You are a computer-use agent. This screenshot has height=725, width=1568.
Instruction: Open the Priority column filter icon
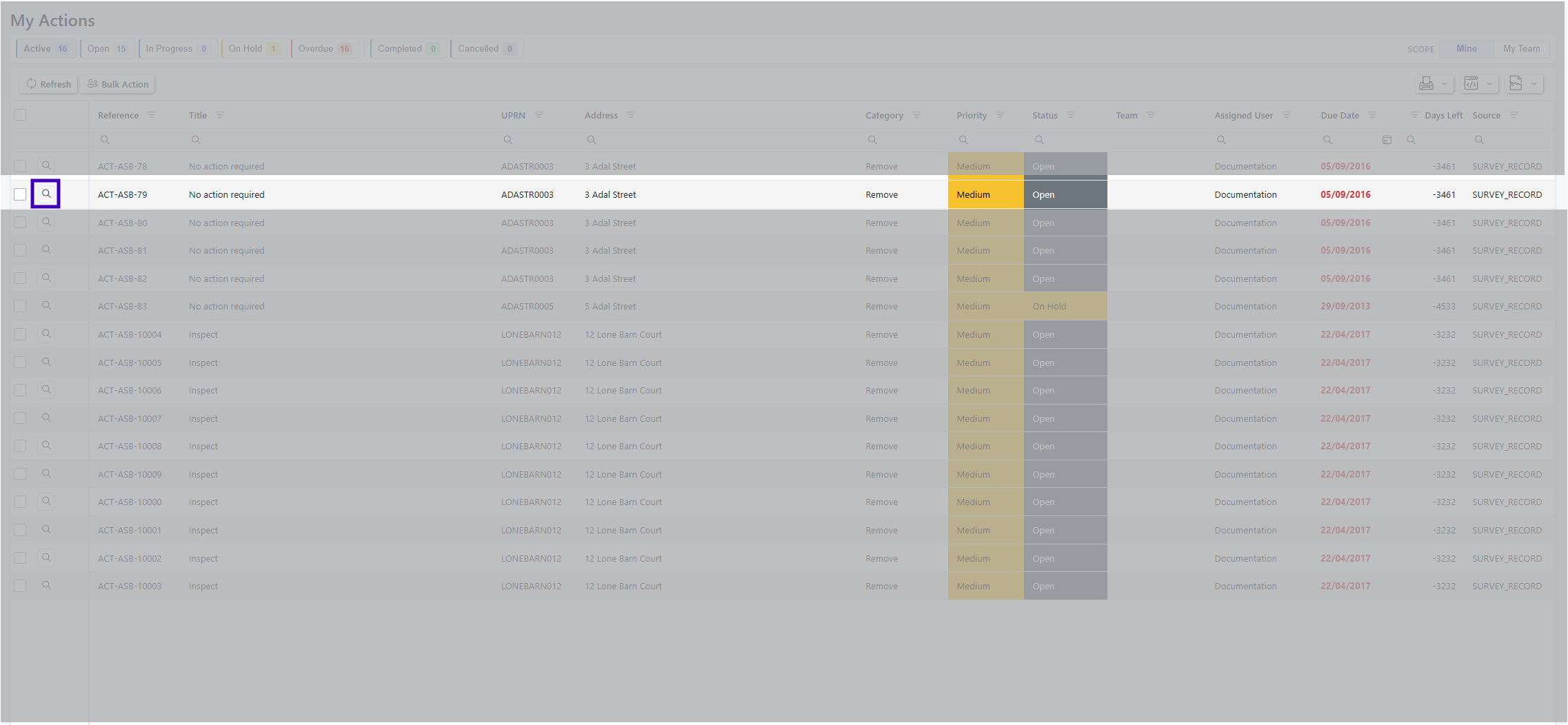(1000, 115)
